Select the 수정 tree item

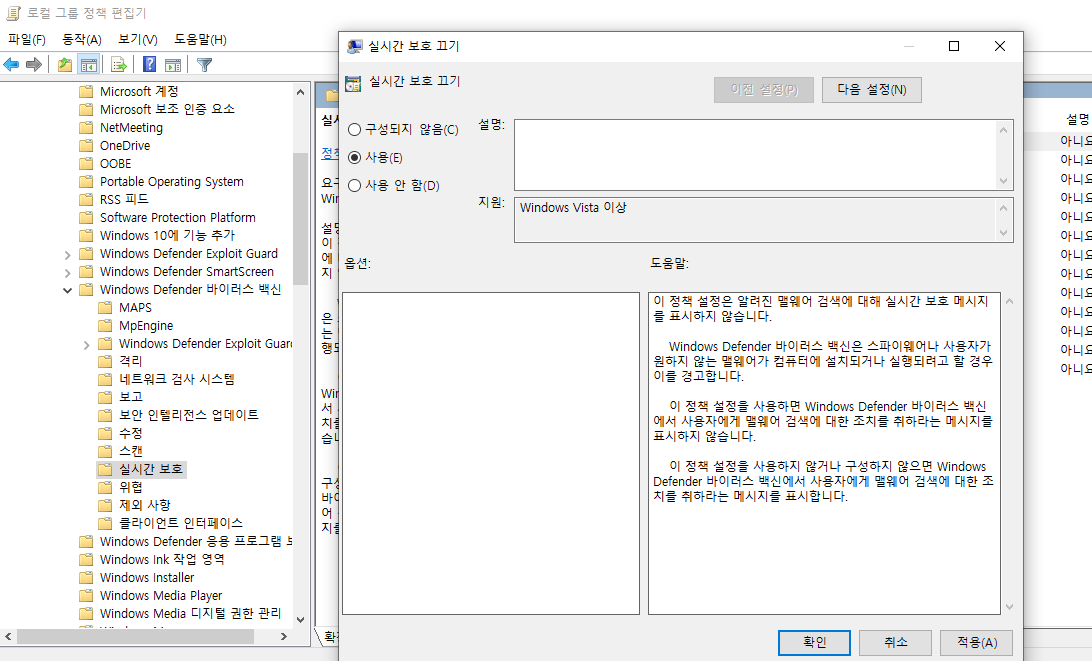pos(130,433)
